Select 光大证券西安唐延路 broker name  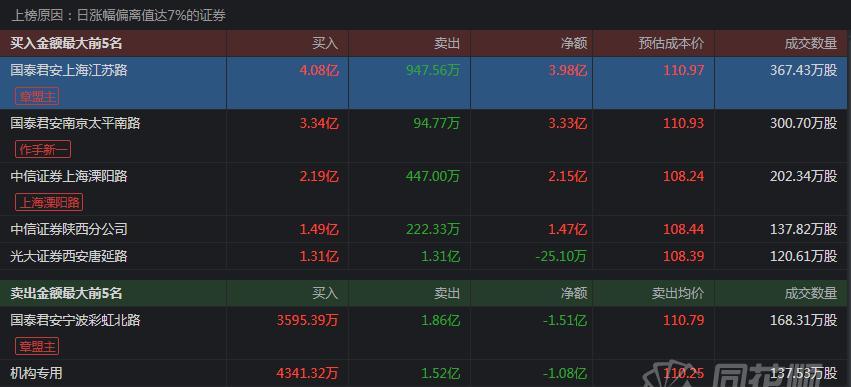click(x=69, y=256)
